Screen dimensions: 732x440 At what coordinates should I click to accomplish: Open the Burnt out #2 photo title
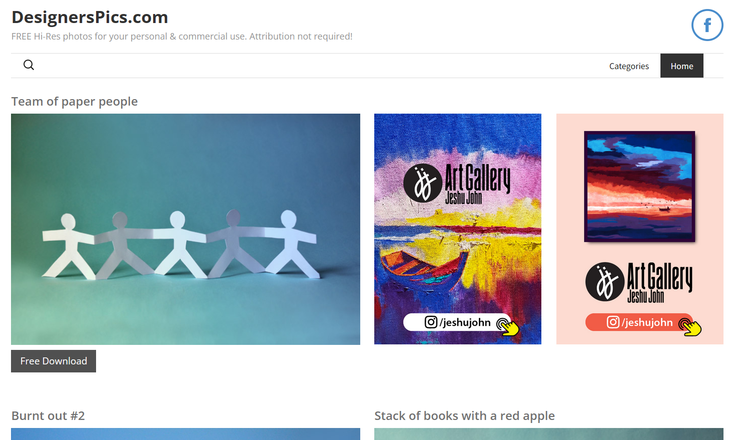pos(48,415)
